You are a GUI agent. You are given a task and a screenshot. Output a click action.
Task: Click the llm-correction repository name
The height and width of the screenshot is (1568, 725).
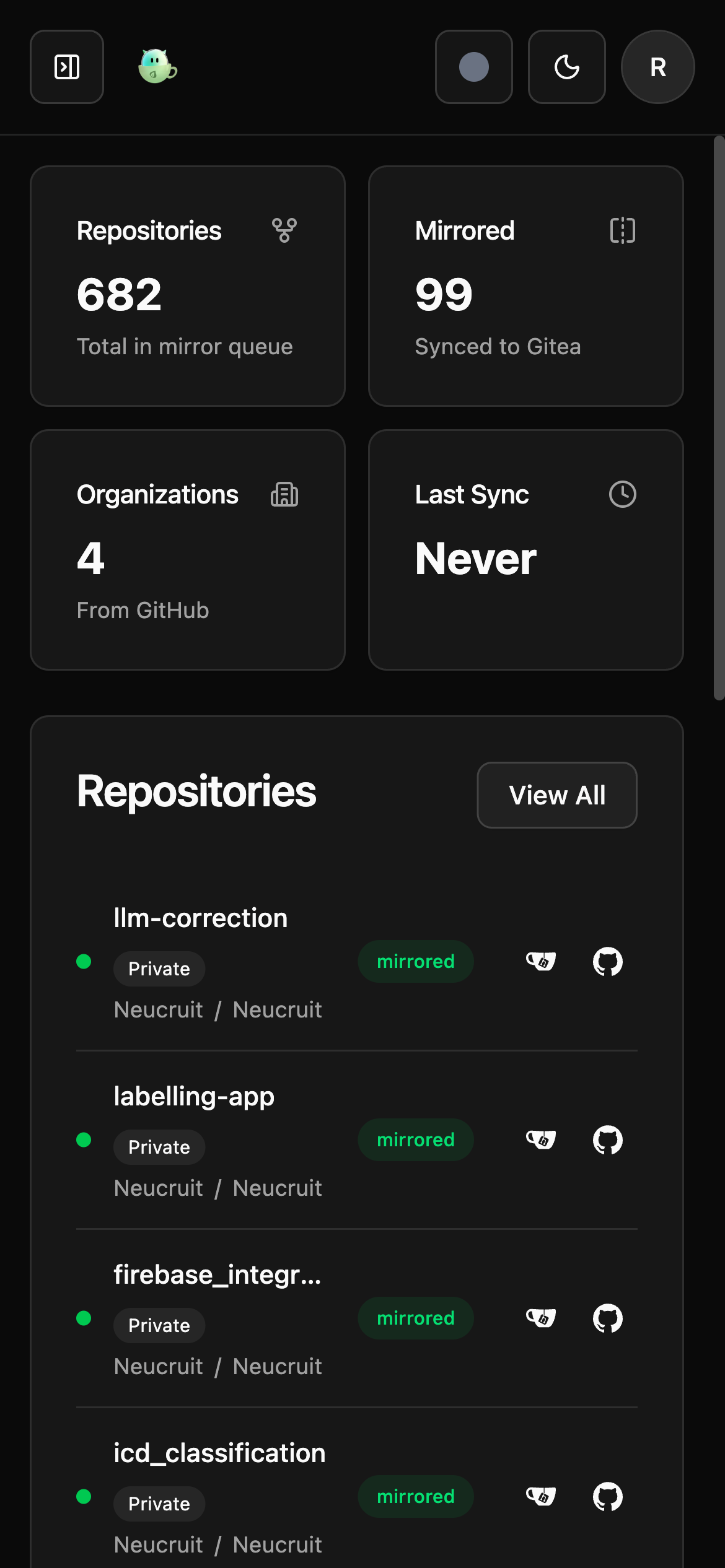pos(200,918)
